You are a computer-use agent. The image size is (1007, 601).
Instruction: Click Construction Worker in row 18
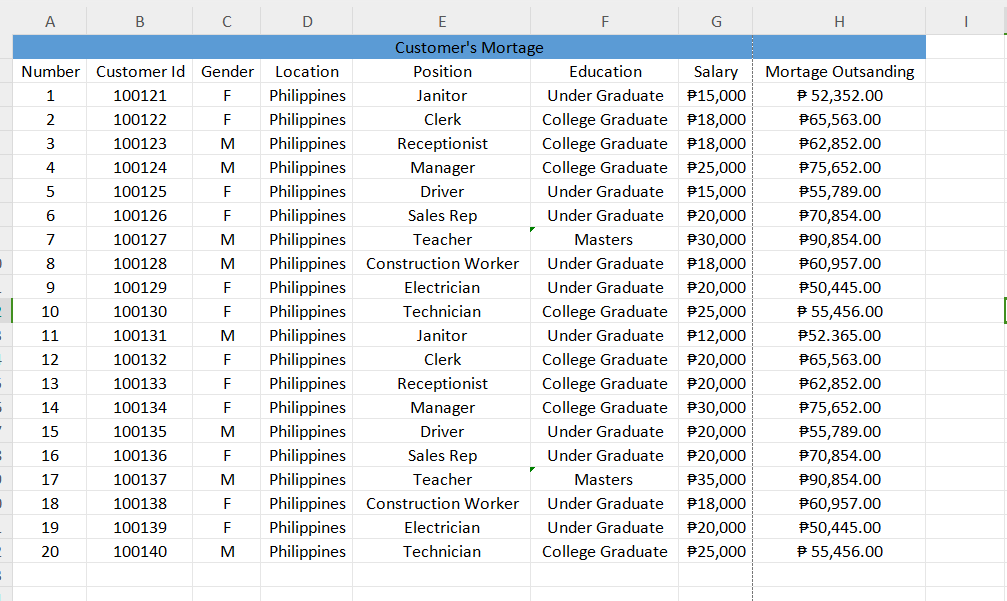coord(442,503)
